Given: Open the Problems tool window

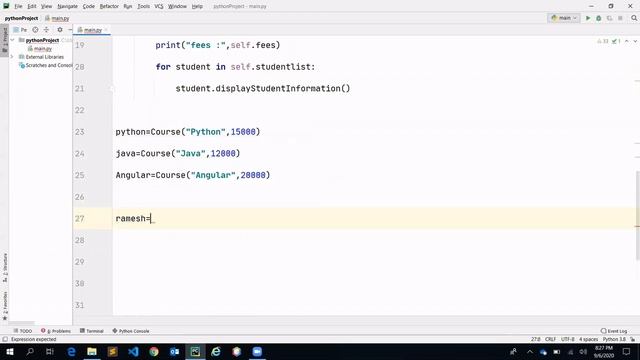Looking at the screenshot, I should tap(56, 331).
